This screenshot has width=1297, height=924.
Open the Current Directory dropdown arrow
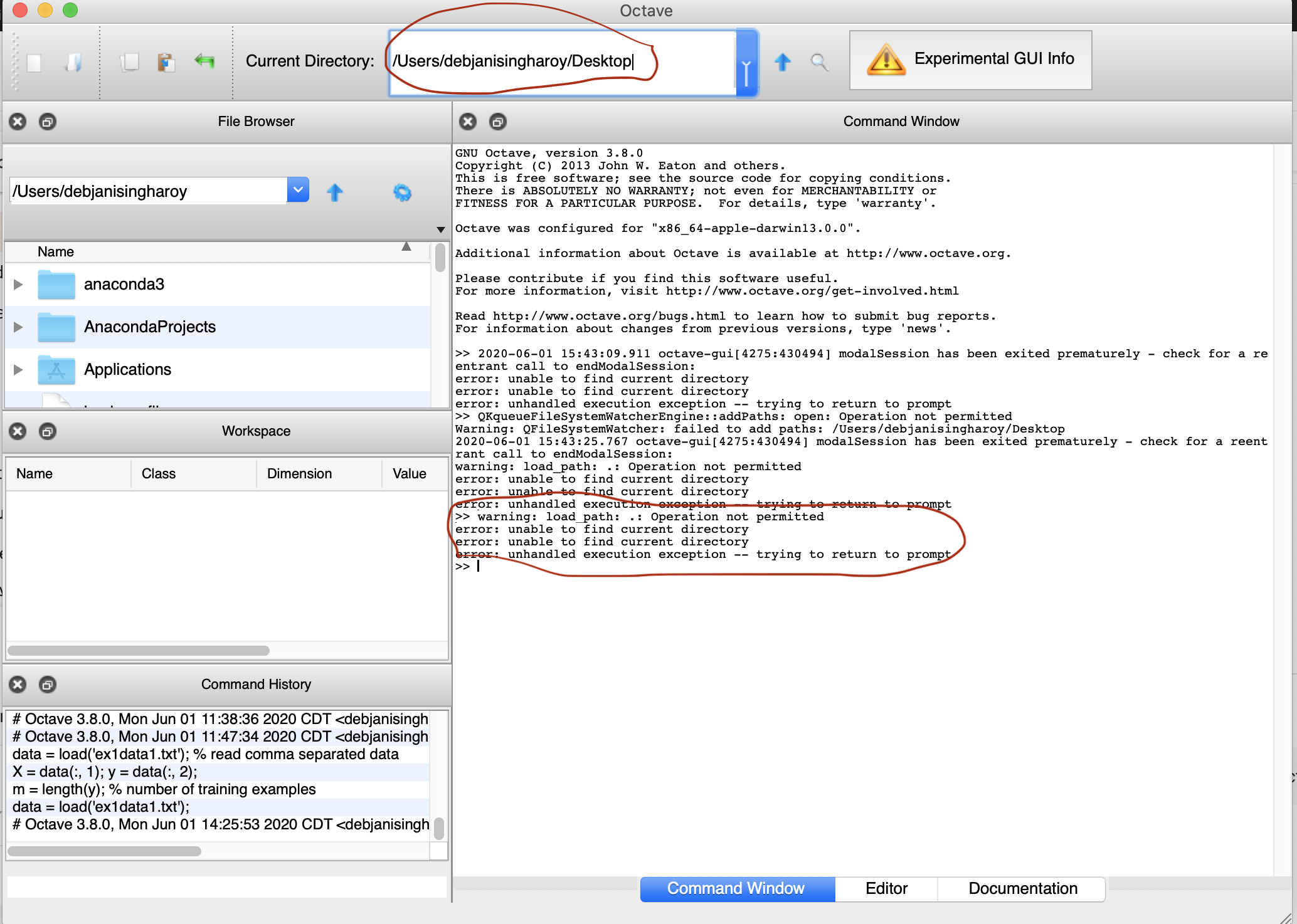746,63
